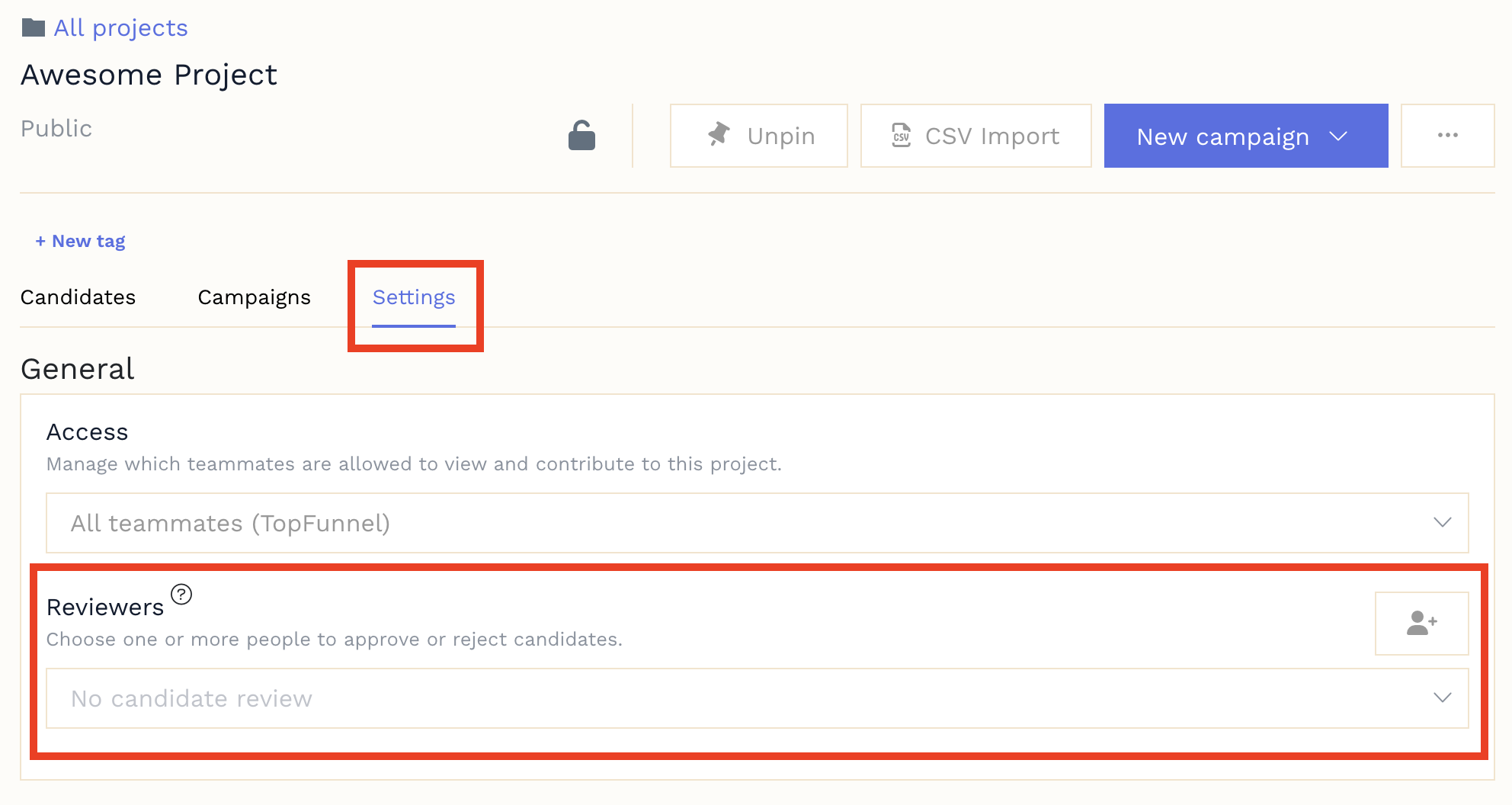This screenshot has width=1512, height=805.
Task: Click the Awesome Project title
Action: point(149,74)
